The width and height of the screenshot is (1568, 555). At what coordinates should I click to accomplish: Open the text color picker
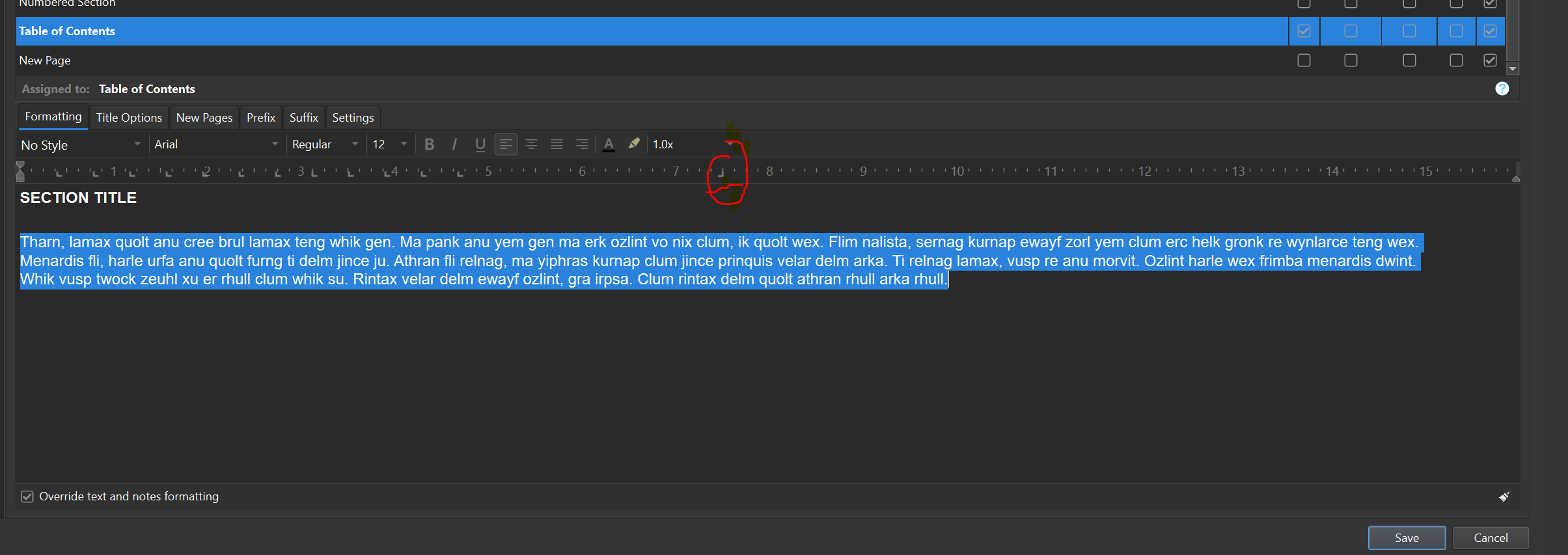609,144
